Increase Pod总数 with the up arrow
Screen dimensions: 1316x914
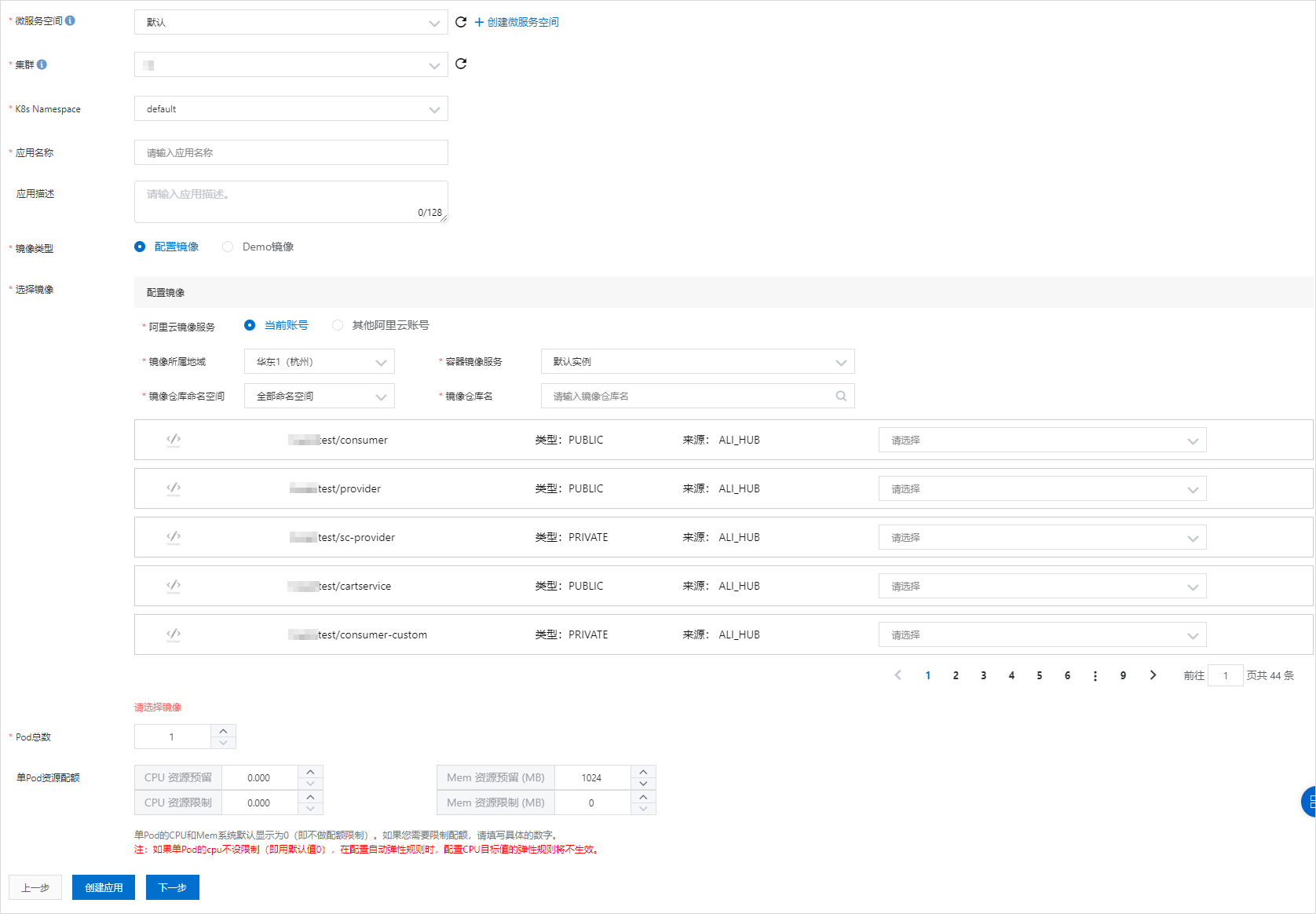[x=223, y=730]
